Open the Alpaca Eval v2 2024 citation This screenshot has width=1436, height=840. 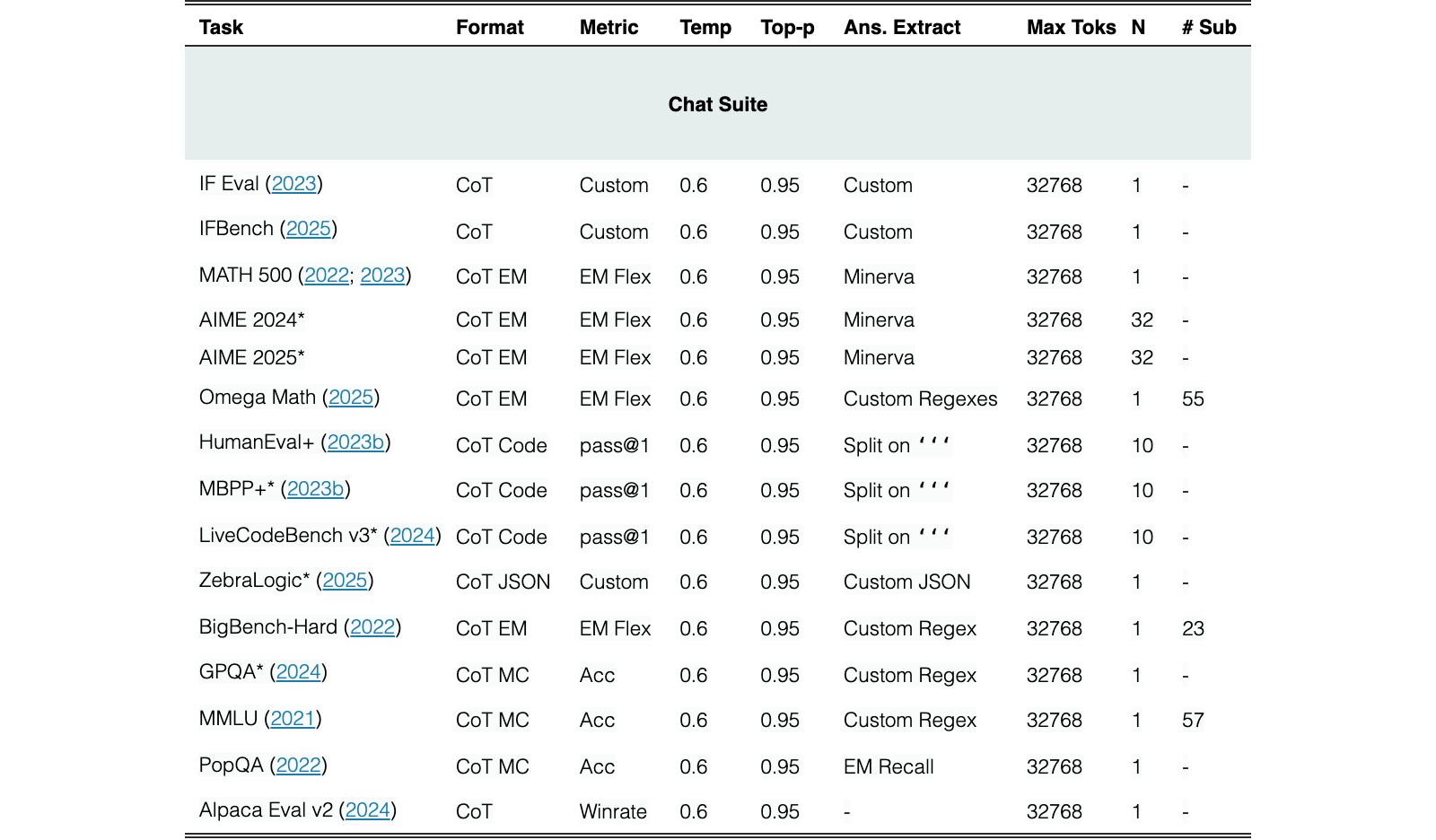pyautogui.click(x=368, y=810)
